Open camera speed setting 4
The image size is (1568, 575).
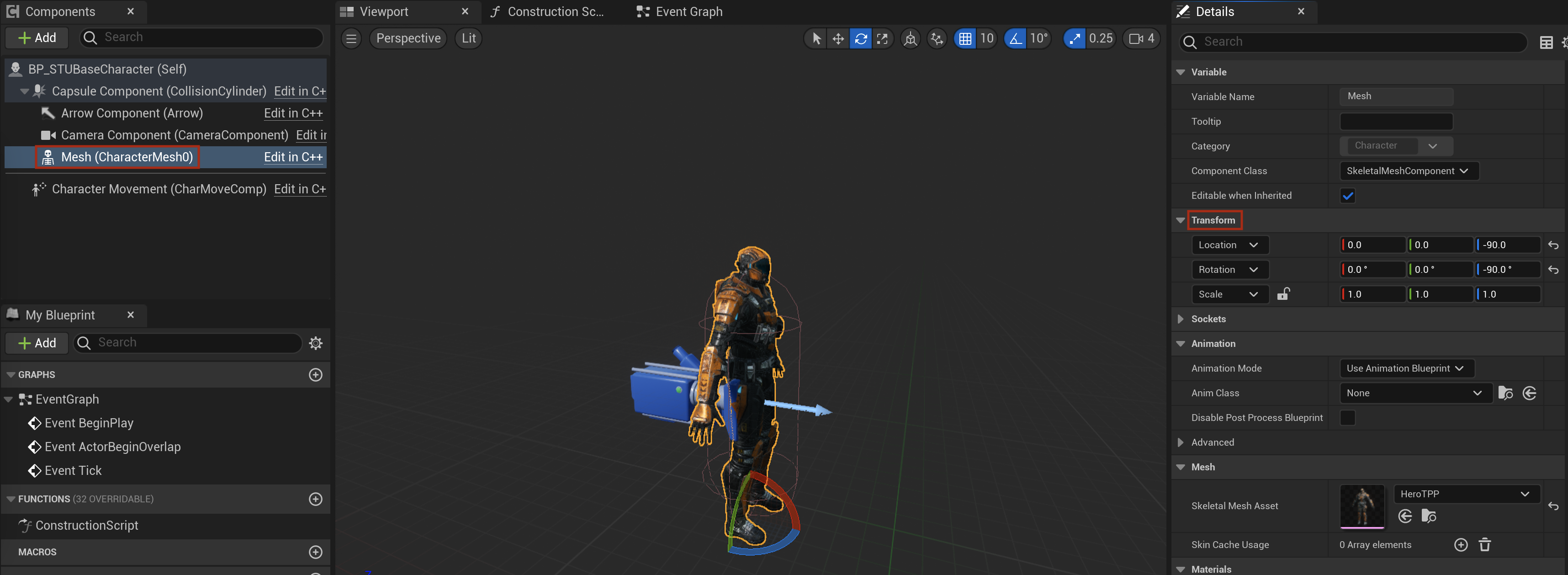tap(1141, 38)
